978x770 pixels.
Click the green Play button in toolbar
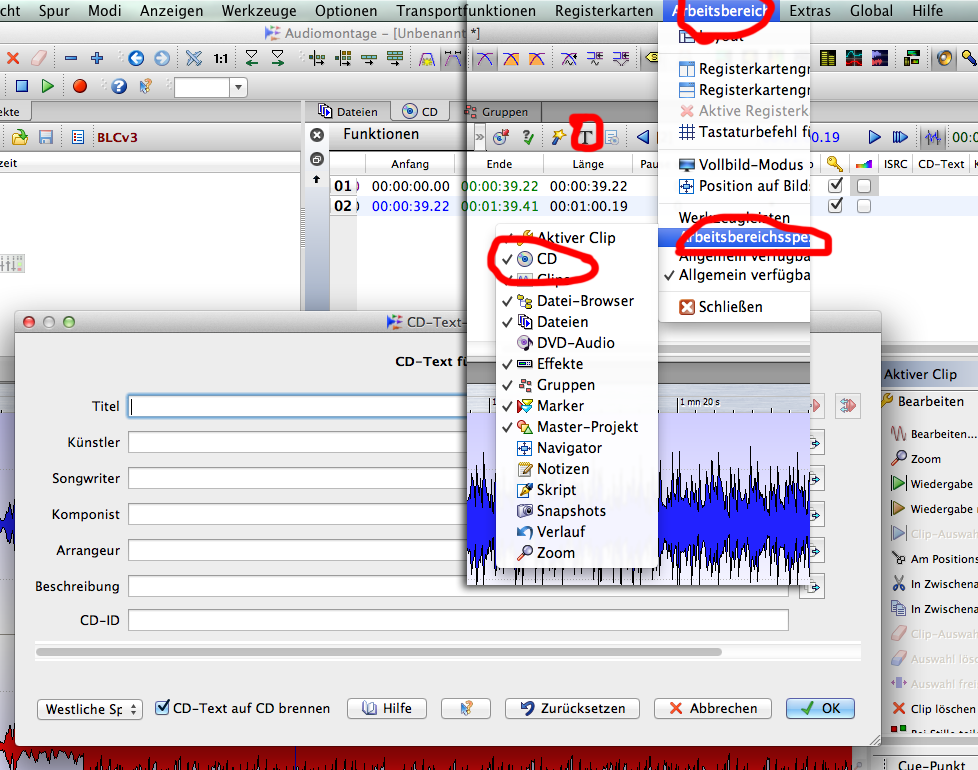point(47,86)
